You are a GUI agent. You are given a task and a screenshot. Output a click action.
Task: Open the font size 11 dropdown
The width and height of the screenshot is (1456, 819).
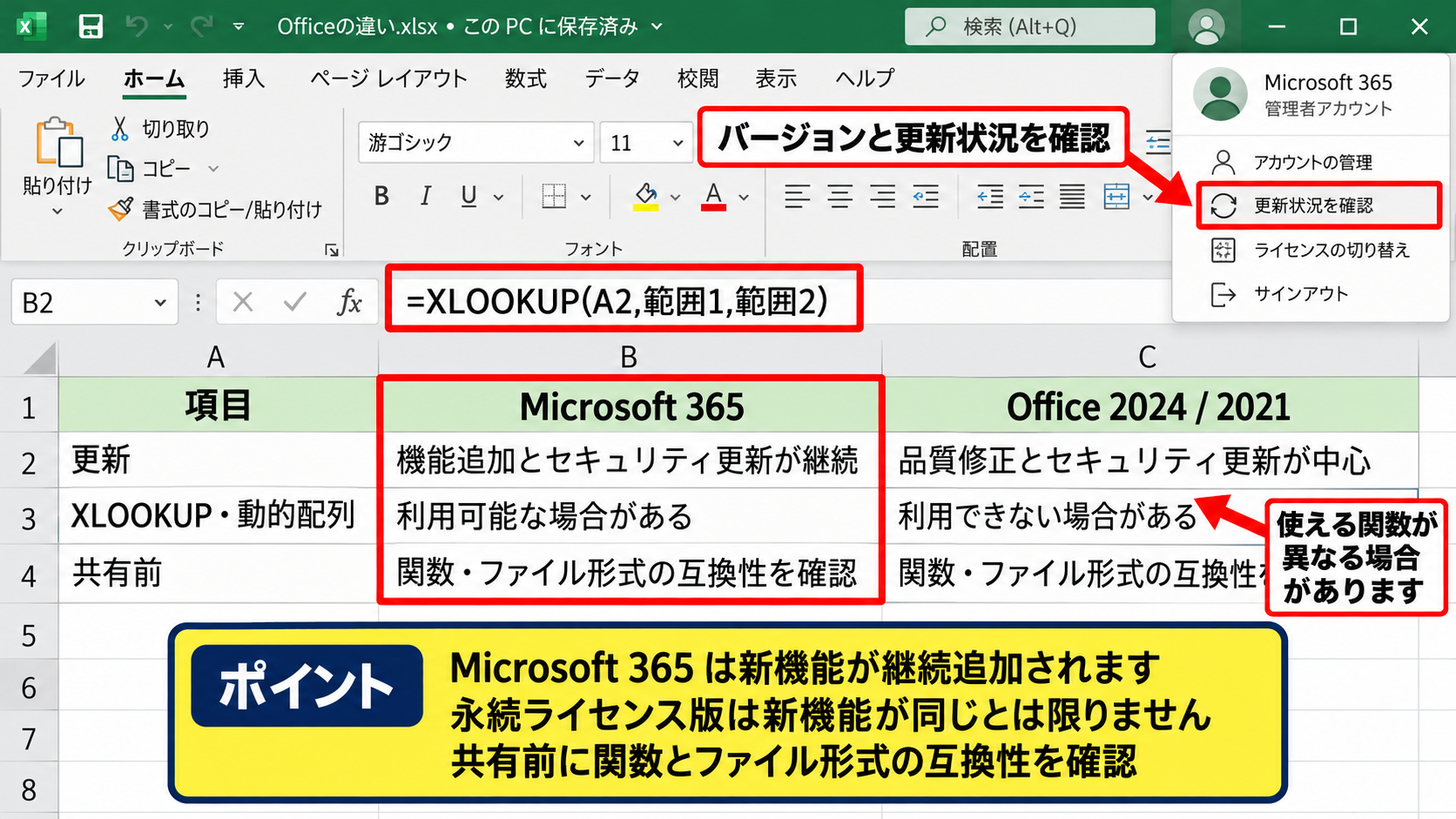pyautogui.click(x=677, y=143)
